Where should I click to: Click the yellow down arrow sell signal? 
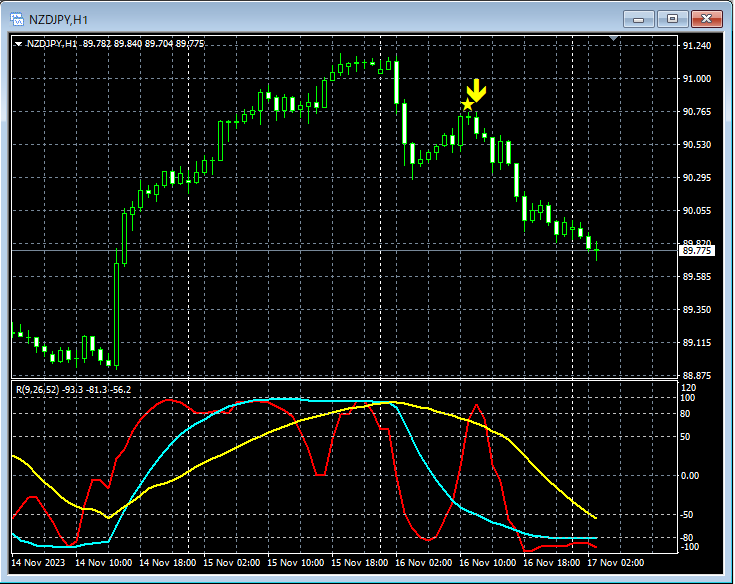[x=476, y=91]
